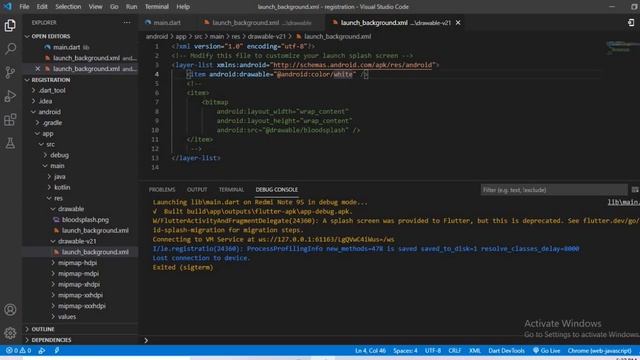Open the Selection menu
640x360 pixels.
pos(68,7)
